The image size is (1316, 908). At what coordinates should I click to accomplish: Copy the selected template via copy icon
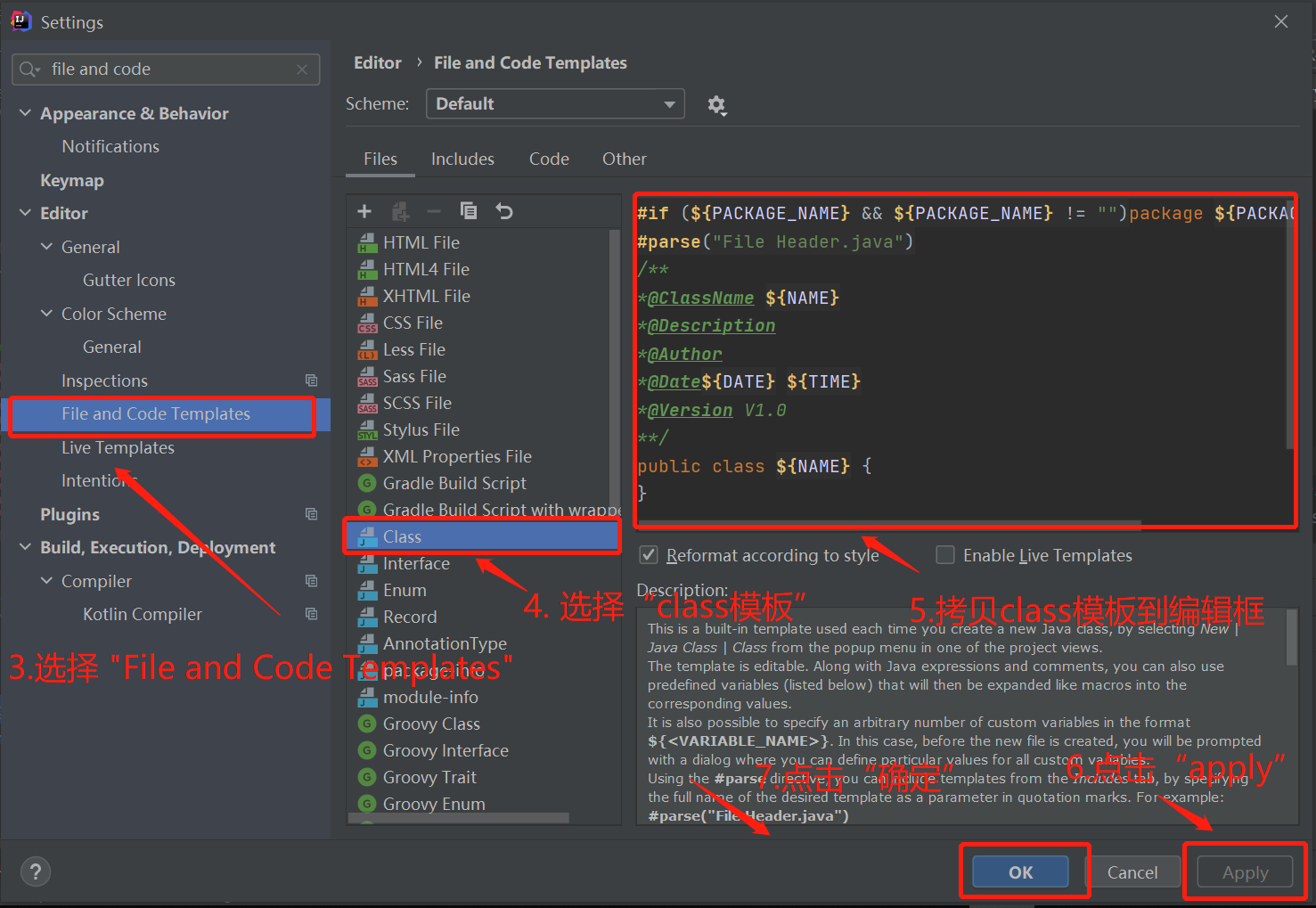[x=469, y=211]
